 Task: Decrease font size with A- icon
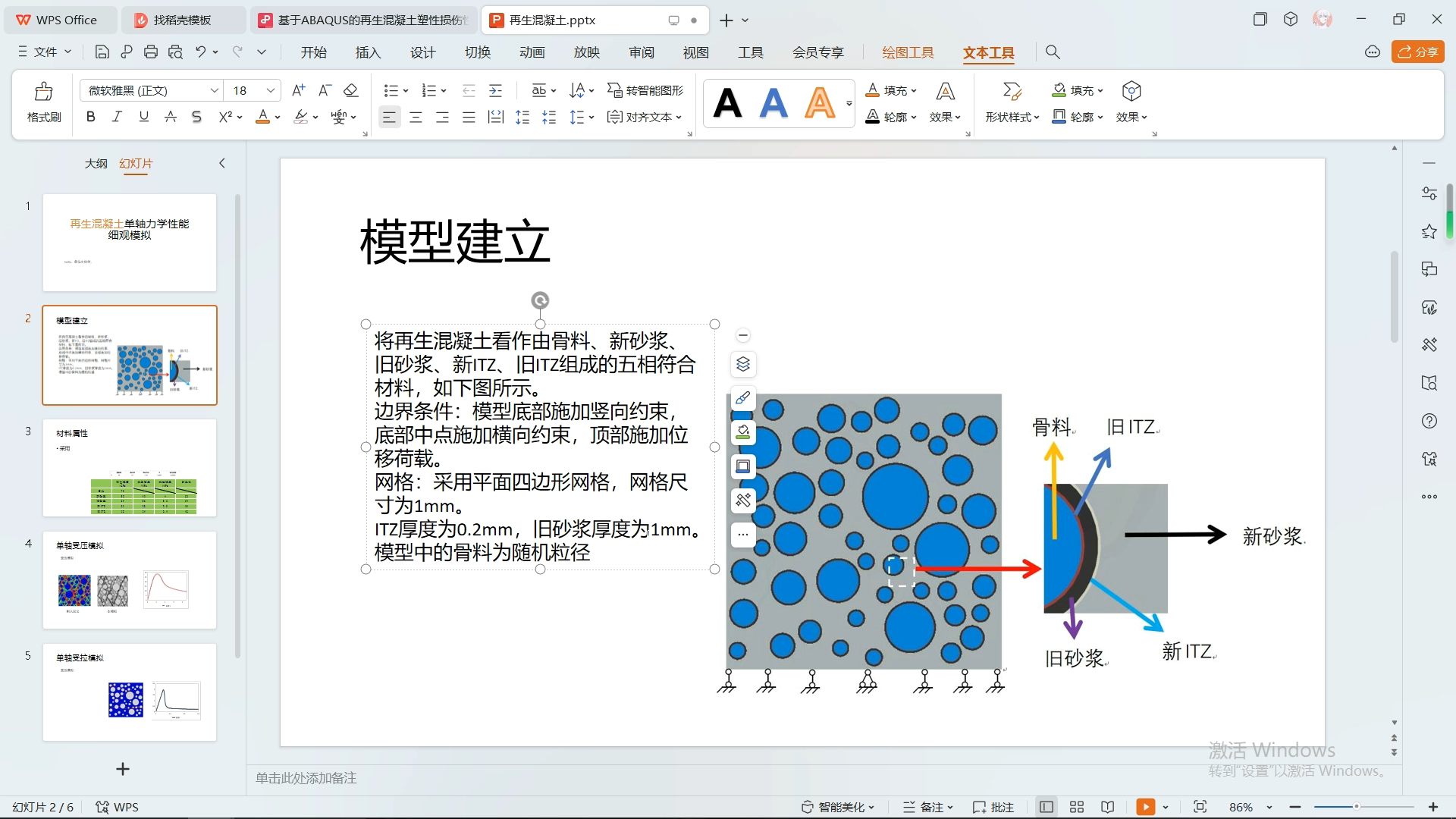pyautogui.click(x=325, y=90)
